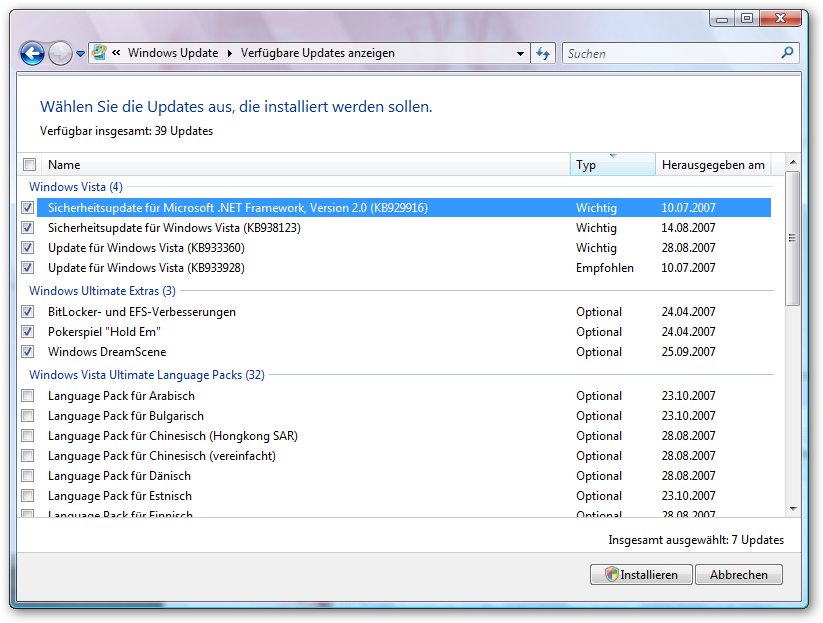
Task: Click the Refresh button beside address bar
Action: pos(543,54)
